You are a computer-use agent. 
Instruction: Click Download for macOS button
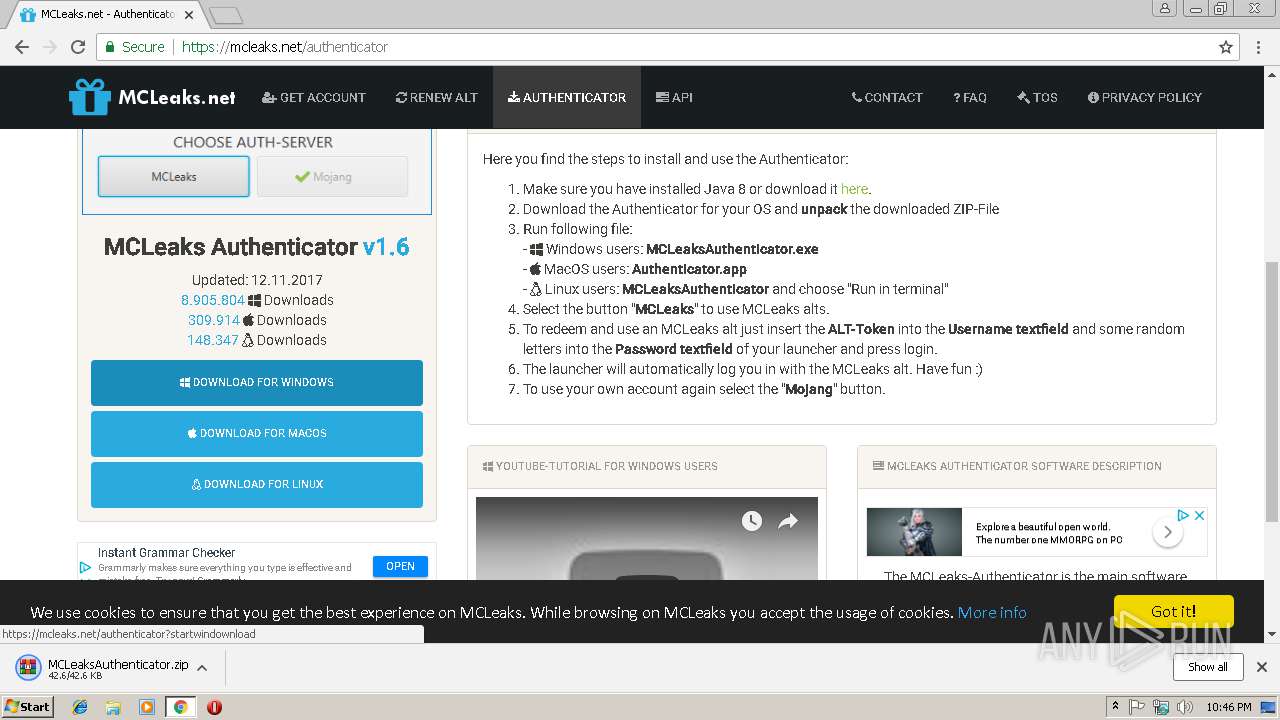tap(257, 433)
